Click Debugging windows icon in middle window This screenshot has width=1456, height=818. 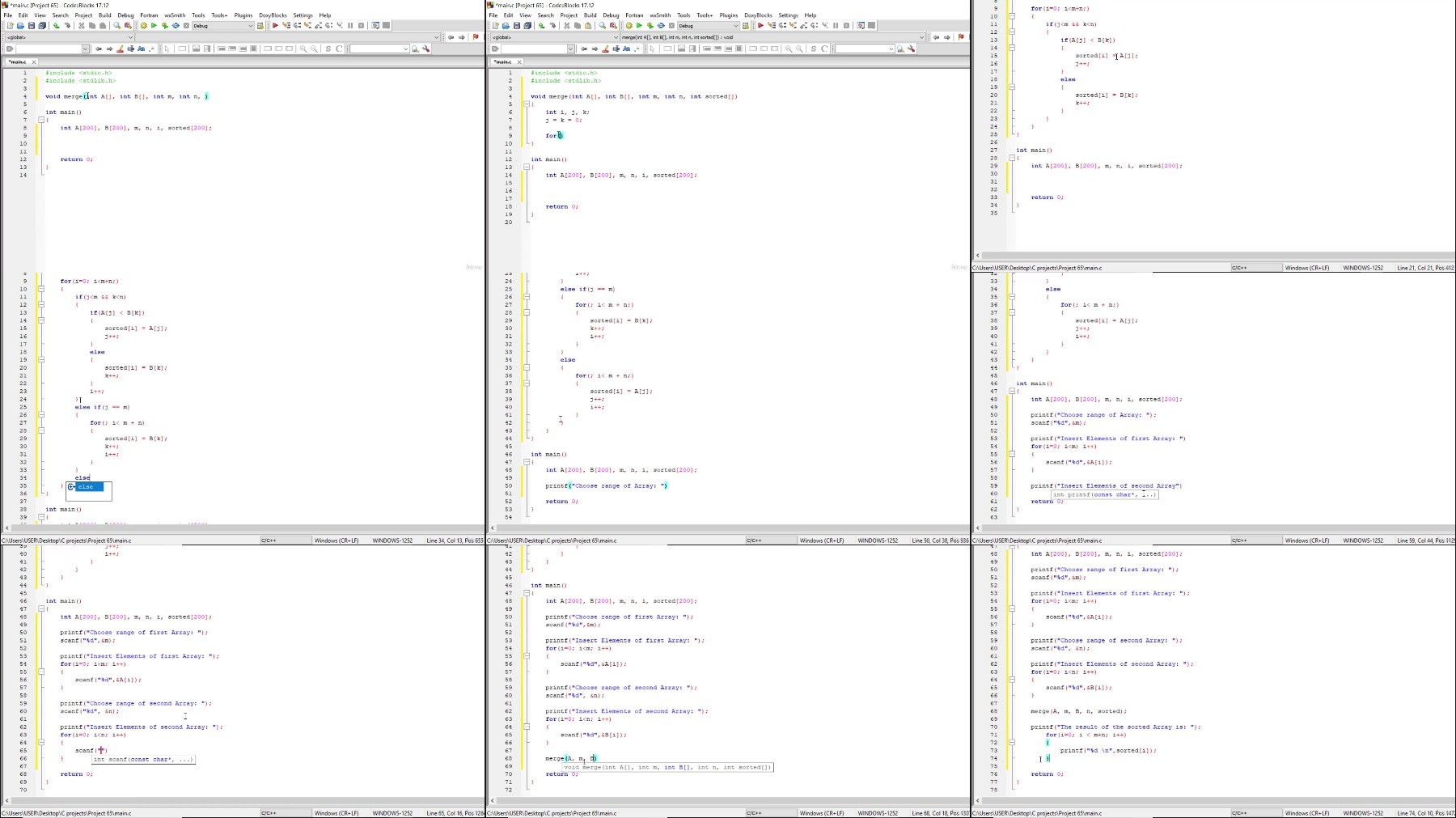pyautogui.click(x=861, y=25)
